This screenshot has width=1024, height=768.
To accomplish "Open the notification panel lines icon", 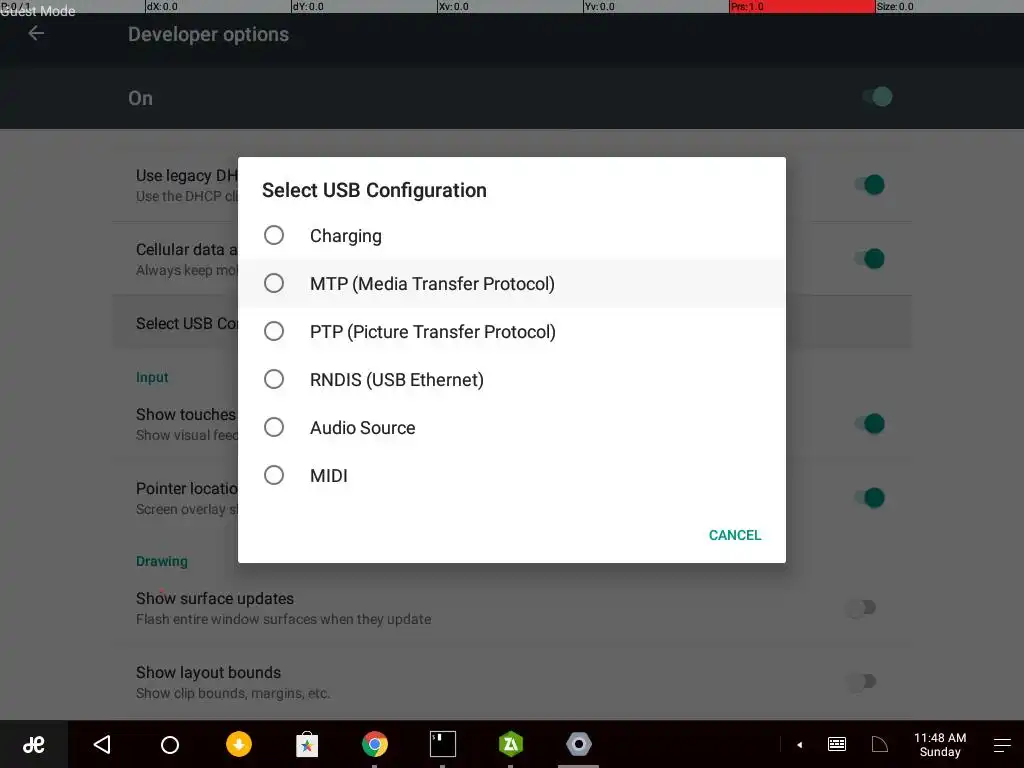I will click(x=1002, y=744).
